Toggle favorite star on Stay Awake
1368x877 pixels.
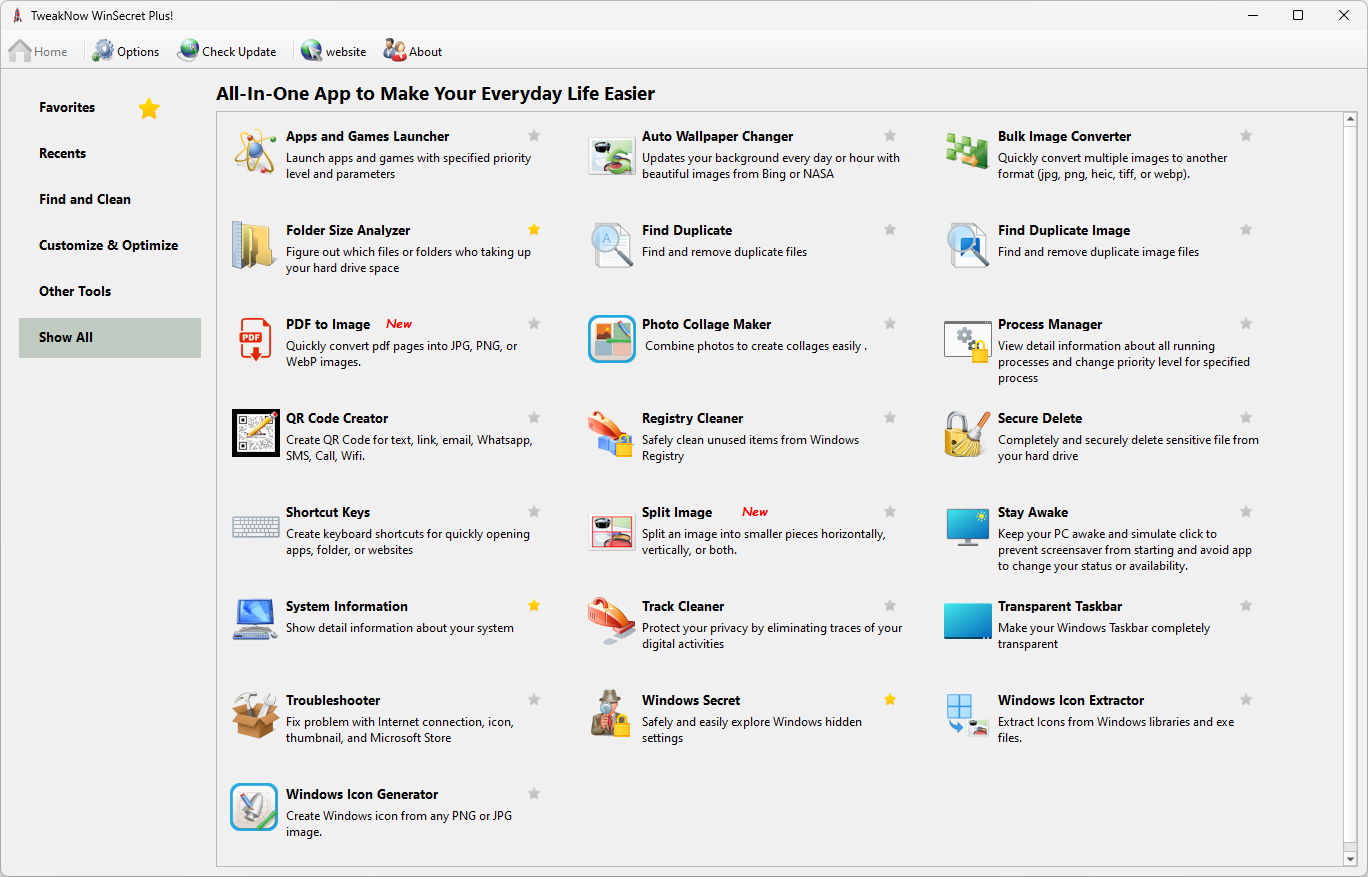[x=1246, y=512]
